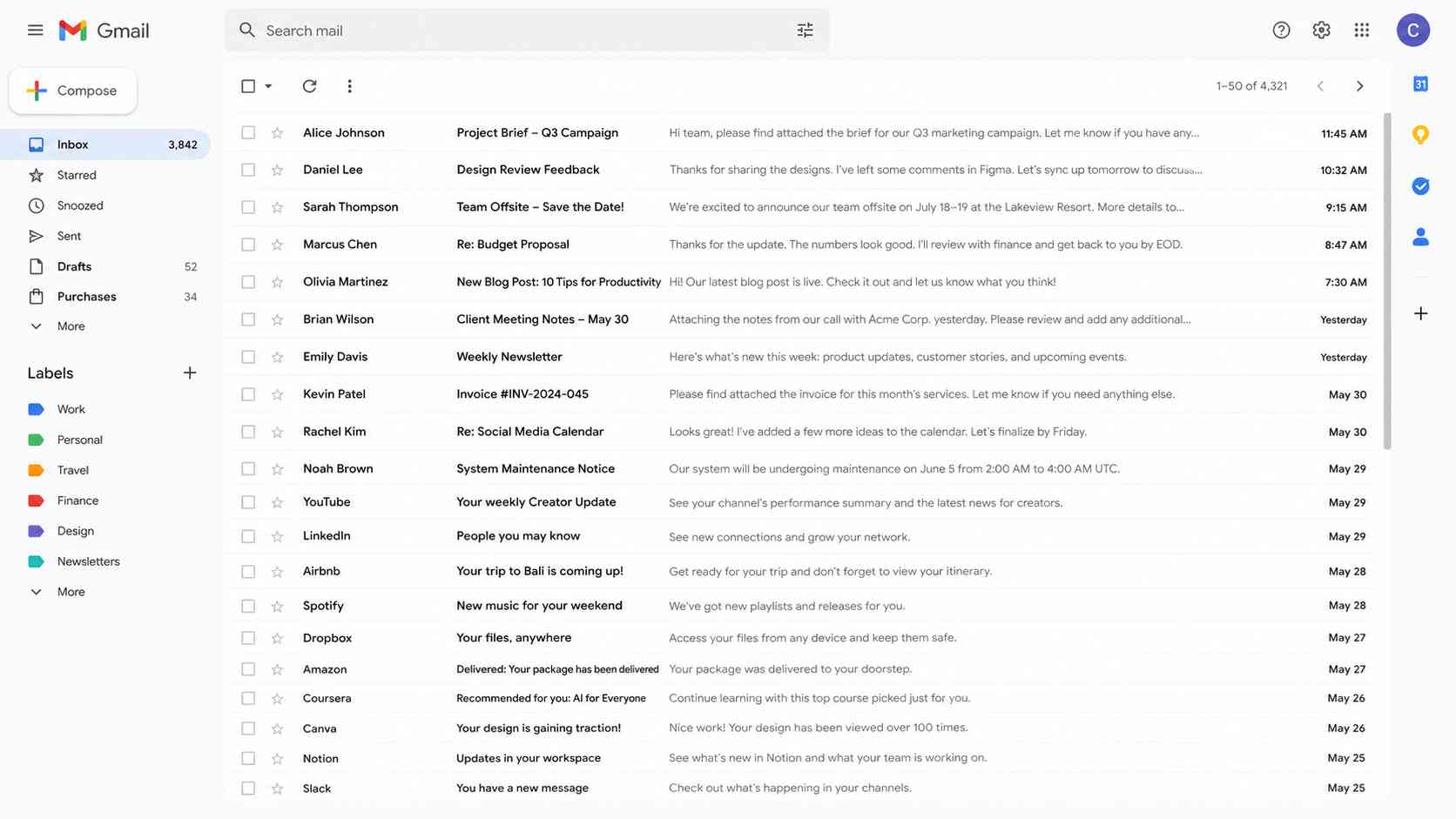Viewport: 1456px width, 819px height.
Task: Open Google Keep side panel
Action: (x=1420, y=135)
